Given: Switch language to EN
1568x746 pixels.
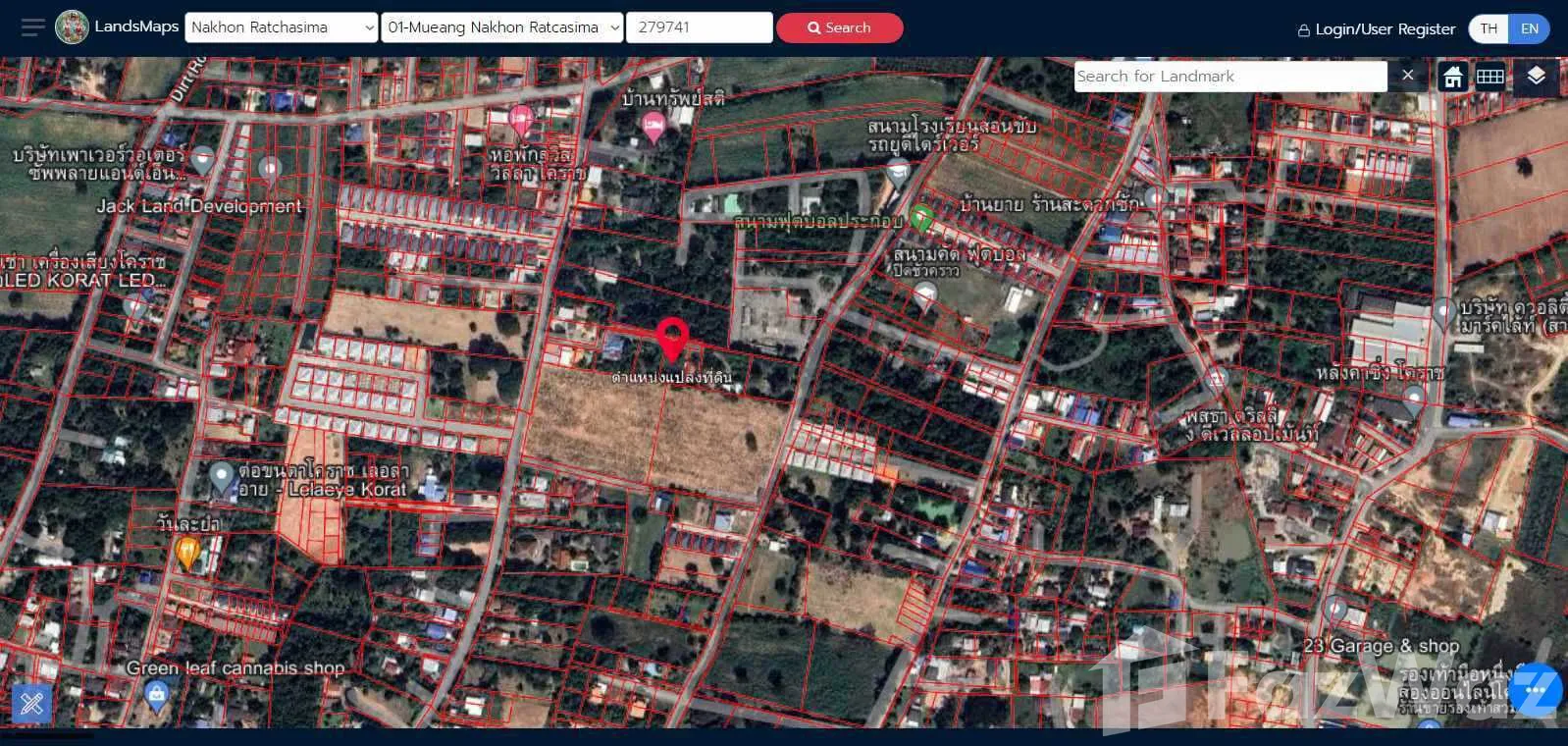Looking at the screenshot, I should 1529,28.
